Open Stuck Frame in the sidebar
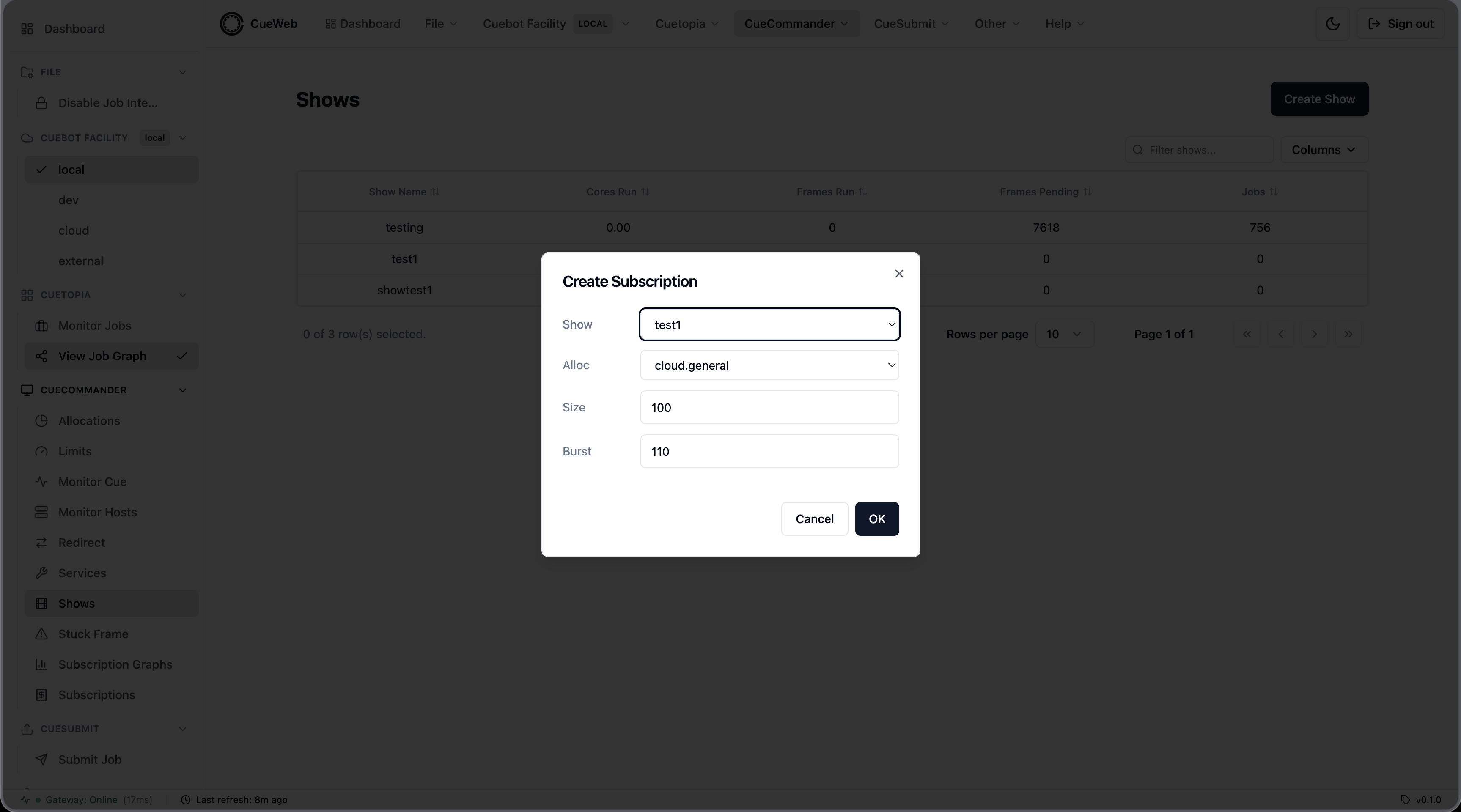This screenshot has height=812, width=1461. (x=111, y=634)
